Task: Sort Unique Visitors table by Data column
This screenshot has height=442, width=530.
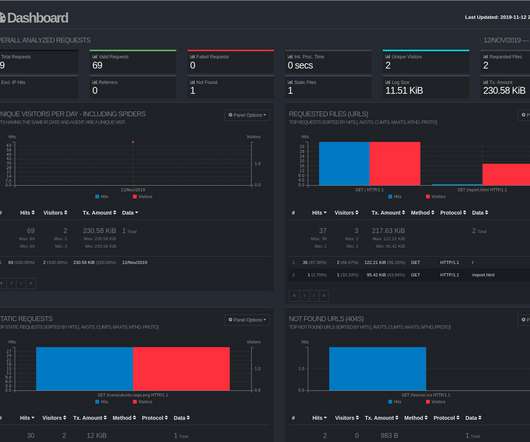Action: pos(130,213)
